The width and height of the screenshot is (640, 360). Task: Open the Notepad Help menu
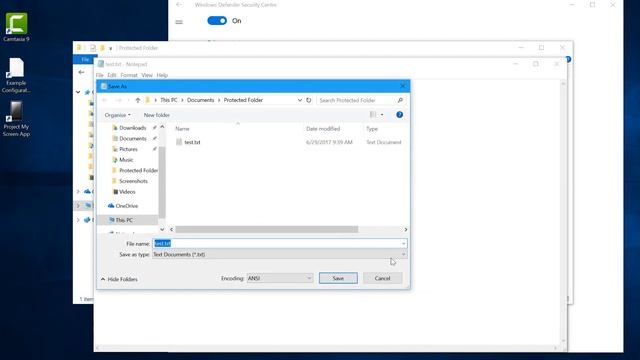(x=162, y=75)
